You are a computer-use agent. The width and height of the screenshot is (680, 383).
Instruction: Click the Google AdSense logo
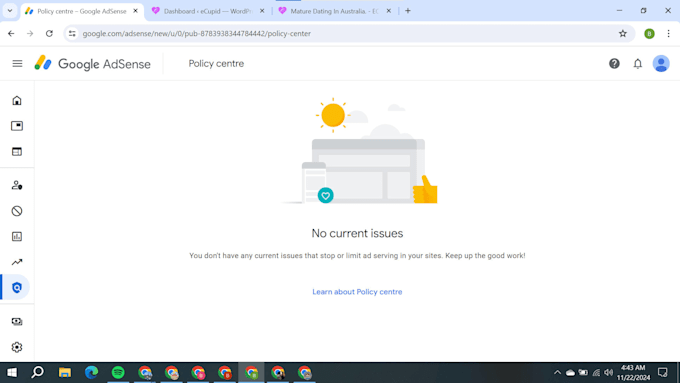coord(92,64)
